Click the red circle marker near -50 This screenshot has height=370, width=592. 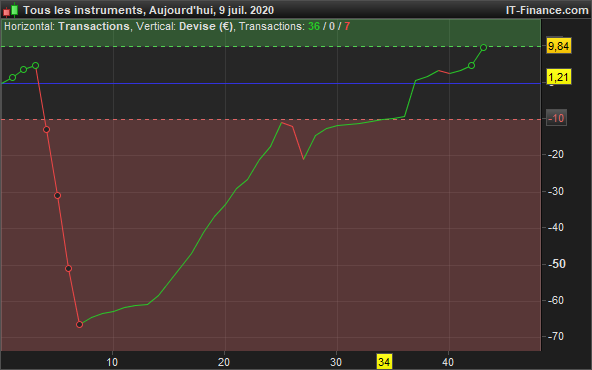pos(68,268)
